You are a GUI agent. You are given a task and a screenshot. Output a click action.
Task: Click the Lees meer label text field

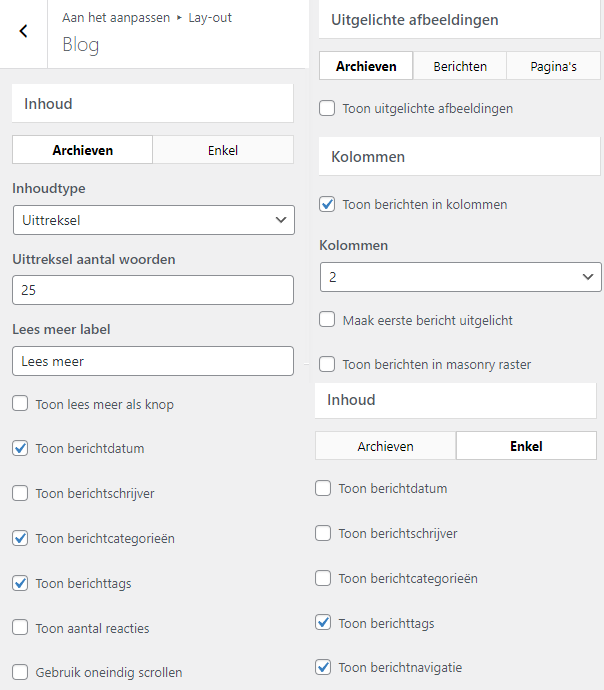click(x=153, y=361)
